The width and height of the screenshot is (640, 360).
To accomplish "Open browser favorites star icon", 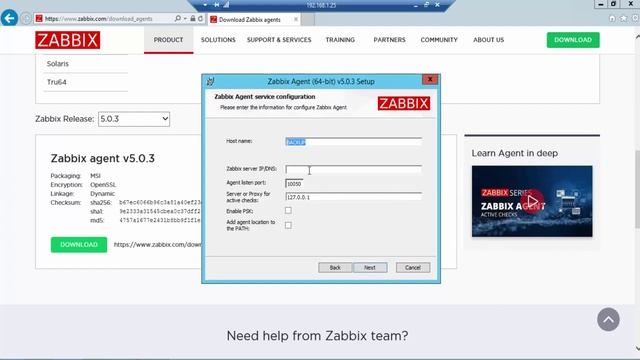I will [623, 18].
